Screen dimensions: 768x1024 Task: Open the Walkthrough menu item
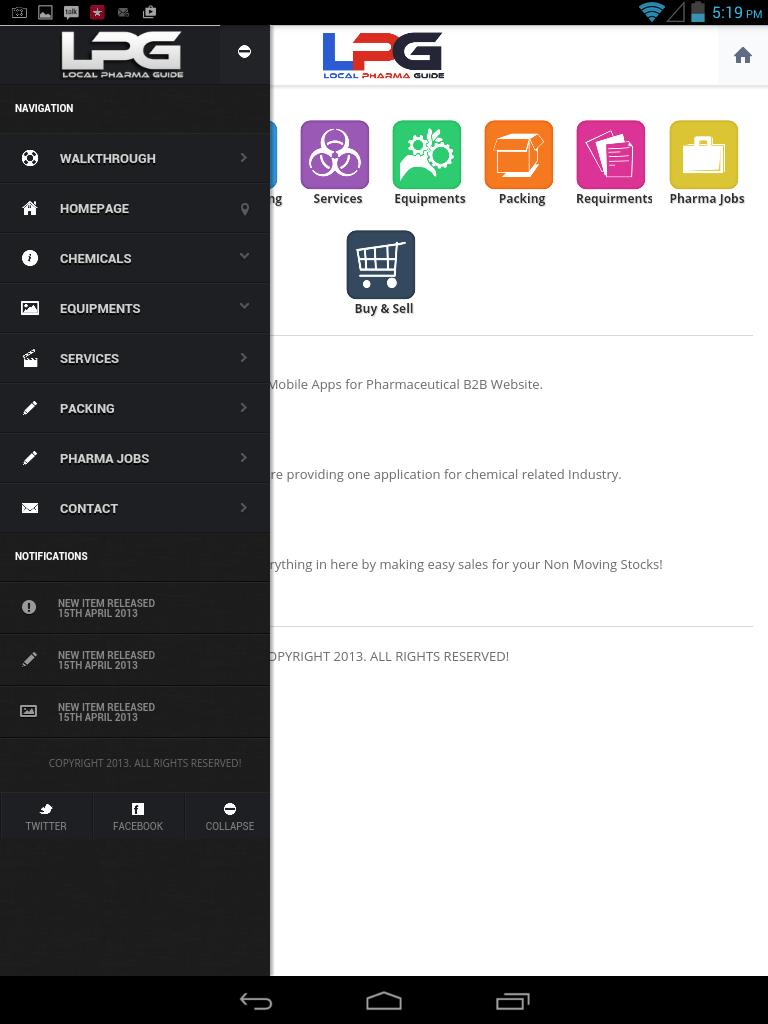click(135, 158)
